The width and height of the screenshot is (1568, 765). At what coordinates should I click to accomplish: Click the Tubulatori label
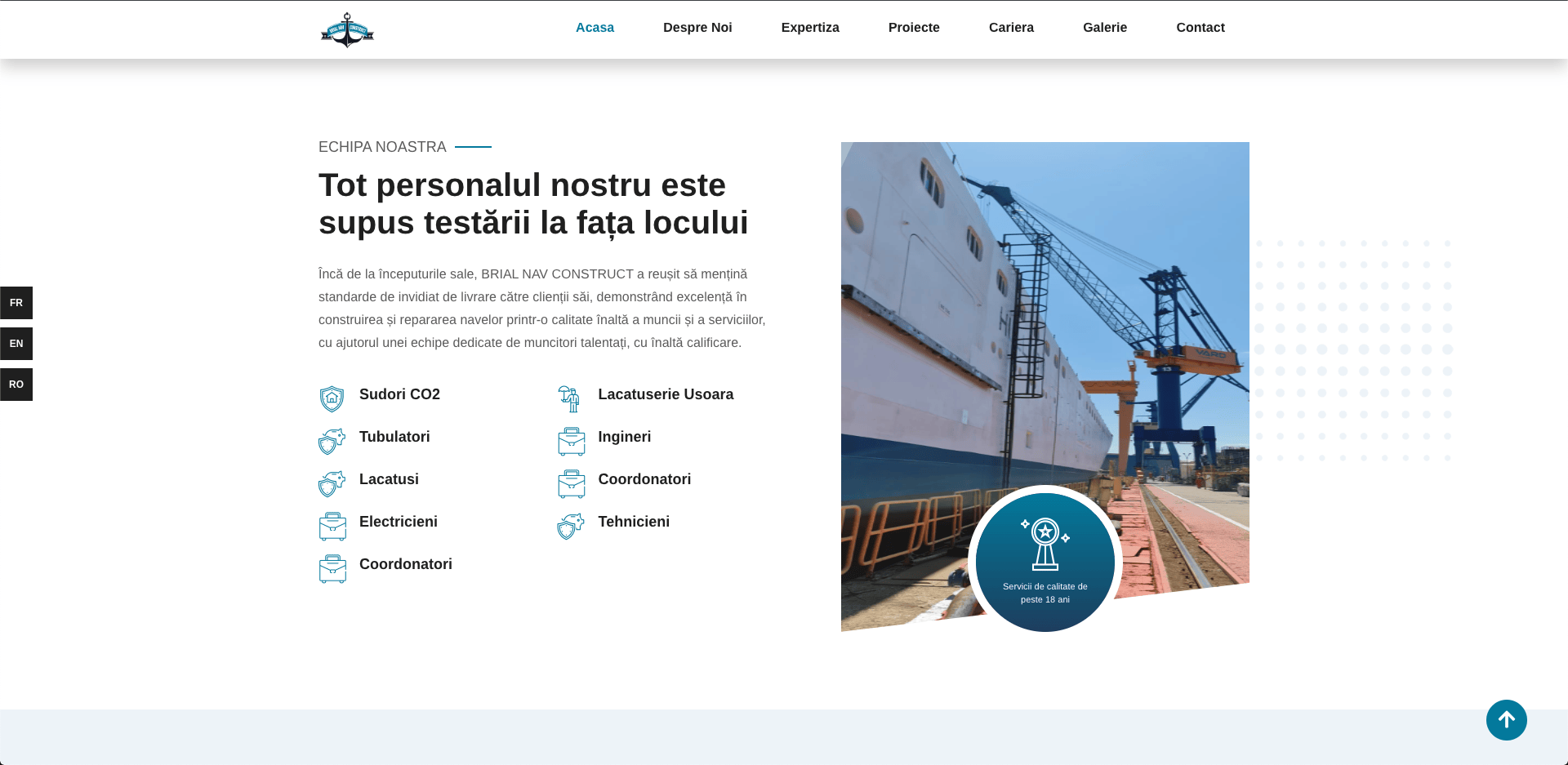click(x=394, y=437)
